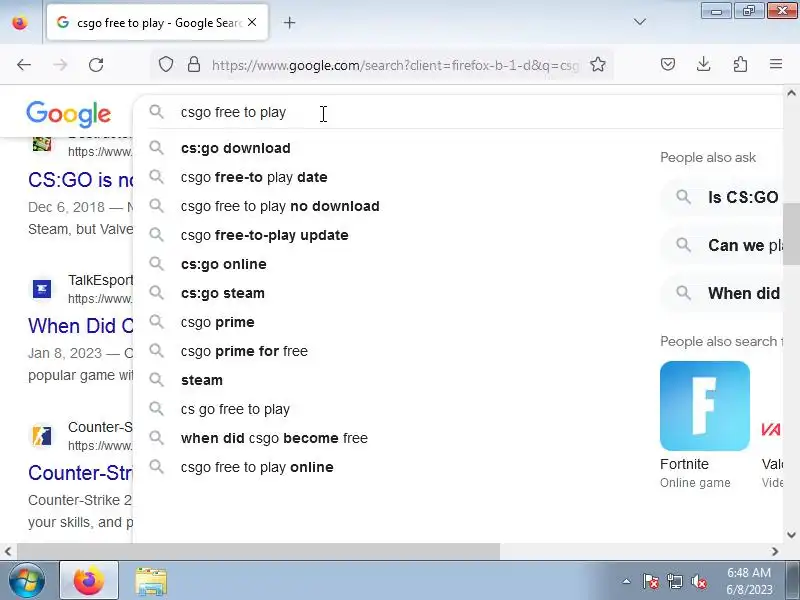Open a new tab with the plus button

[x=289, y=22]
